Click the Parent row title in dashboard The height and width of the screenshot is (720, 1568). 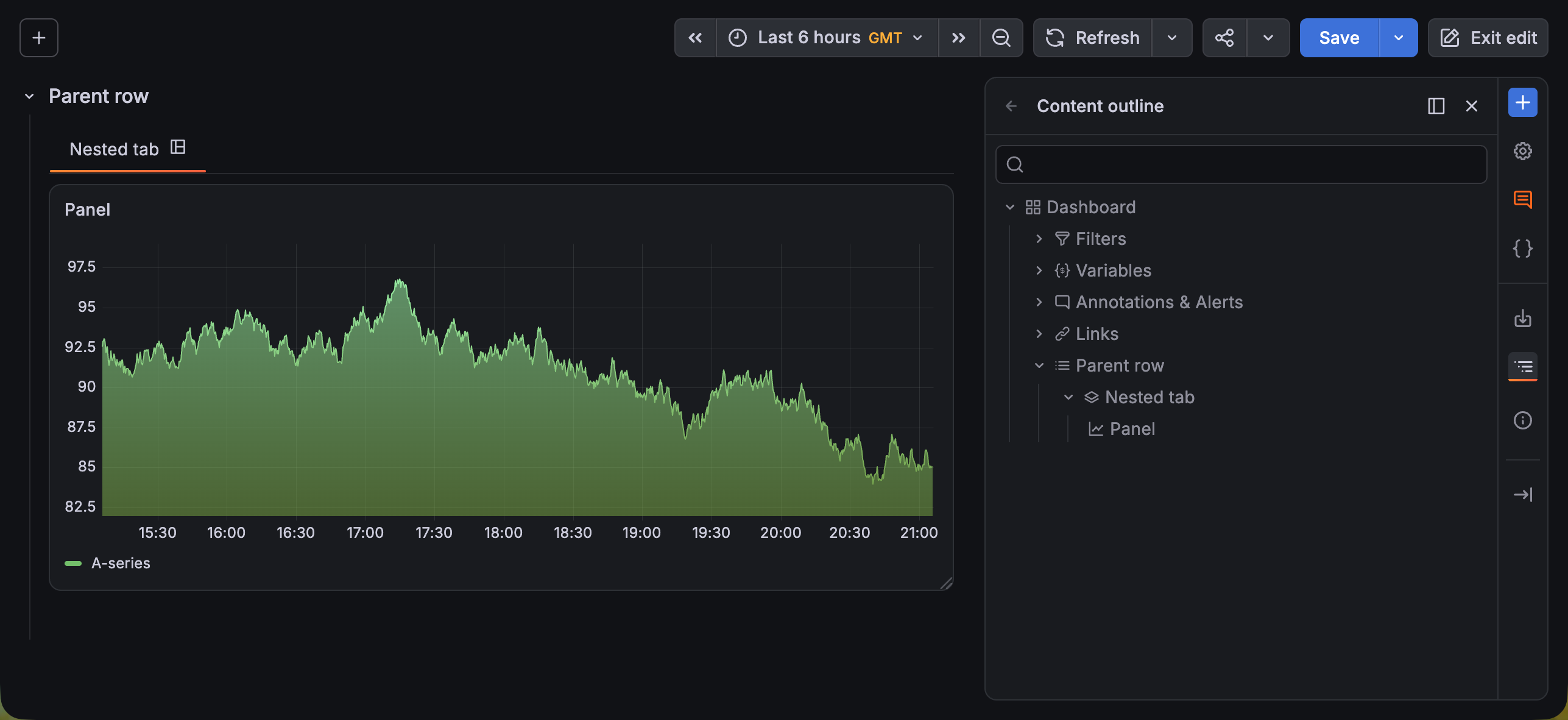click(99, 96)
